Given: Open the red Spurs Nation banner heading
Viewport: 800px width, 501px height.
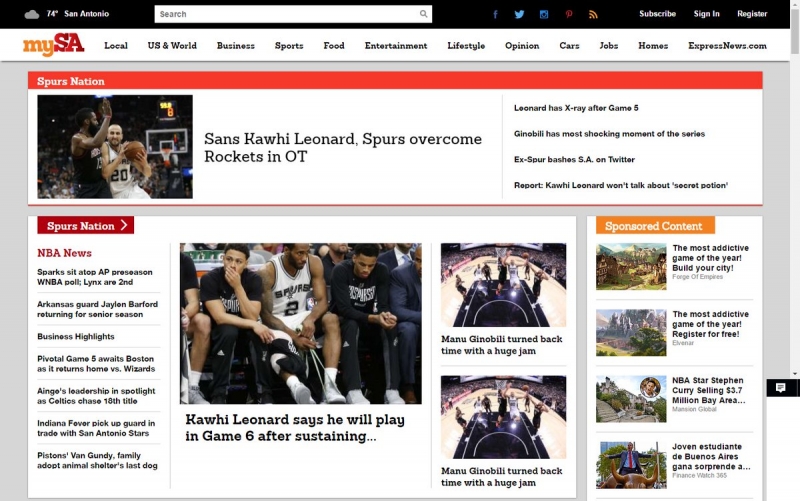Looking at the screenshot, I should (70, 81).
